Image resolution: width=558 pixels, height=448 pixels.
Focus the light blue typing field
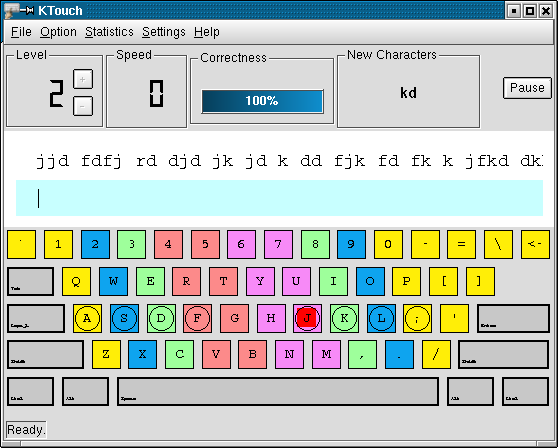pyautogui.click(x=279, y=198)
